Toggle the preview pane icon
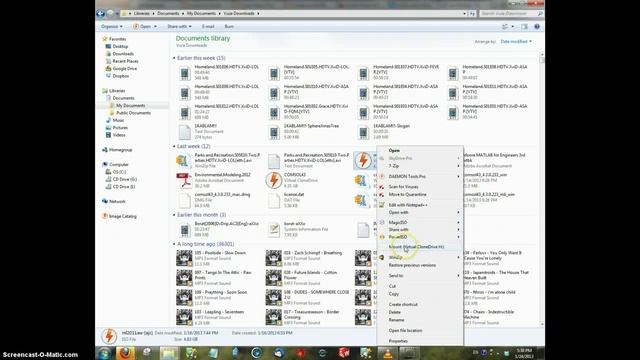This screenshot has width=640, height=360. pos(524,27)
